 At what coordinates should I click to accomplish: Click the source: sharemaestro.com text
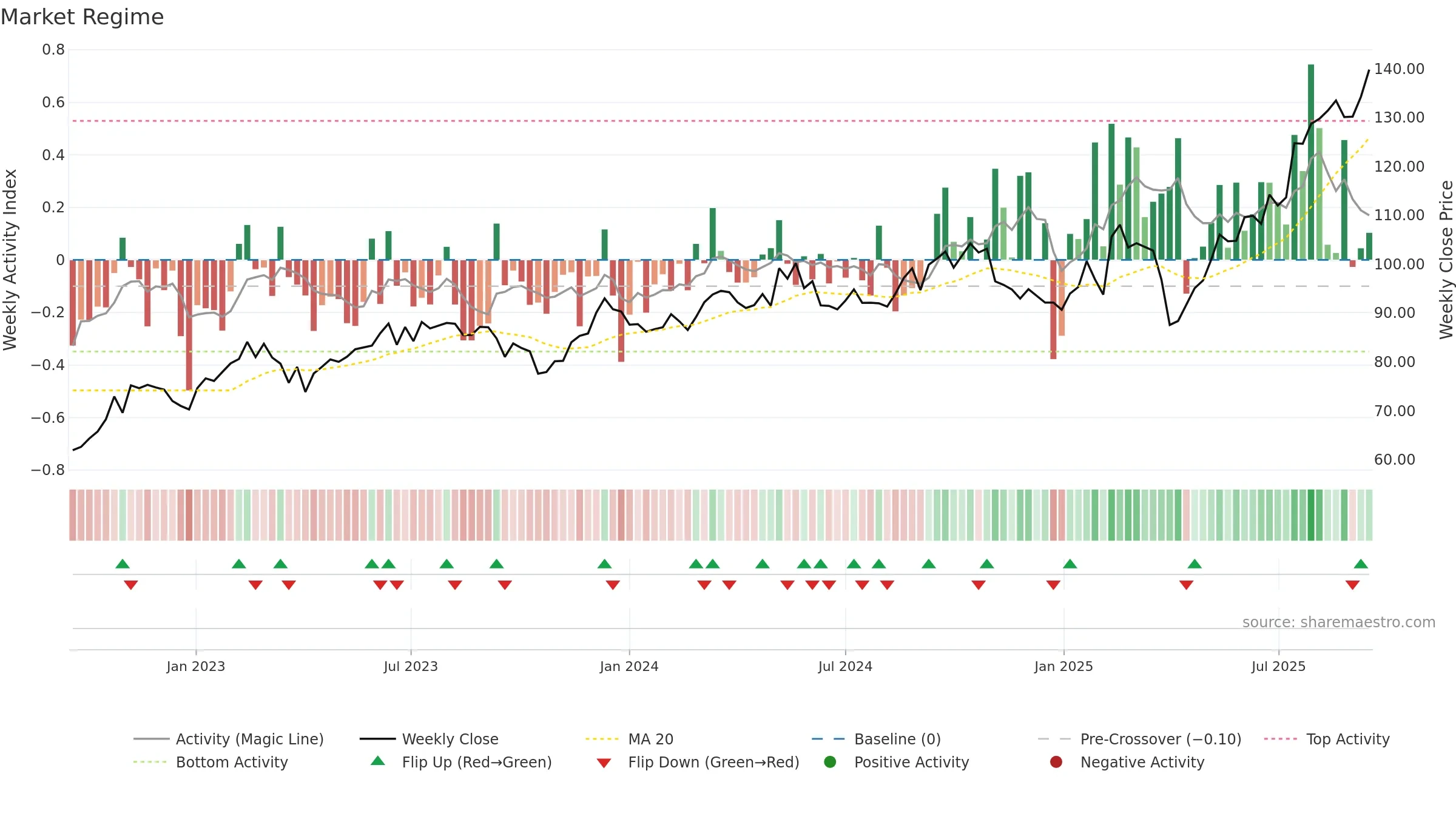point(1339,622)
